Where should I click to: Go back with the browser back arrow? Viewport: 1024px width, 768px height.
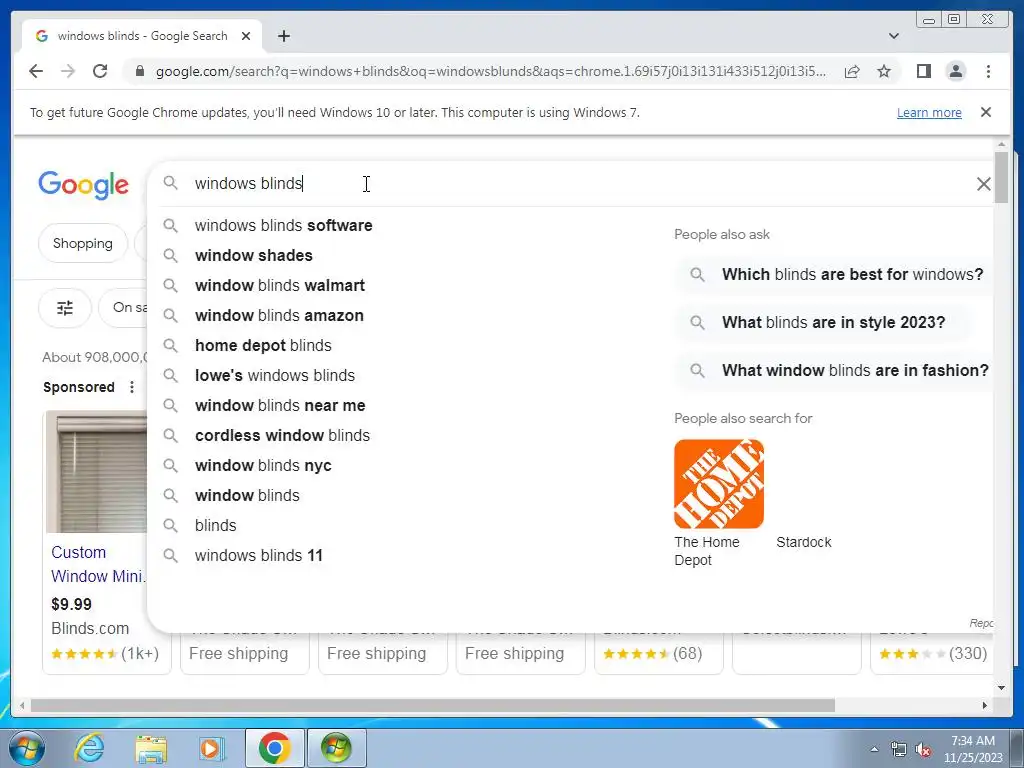coord(36,71)
